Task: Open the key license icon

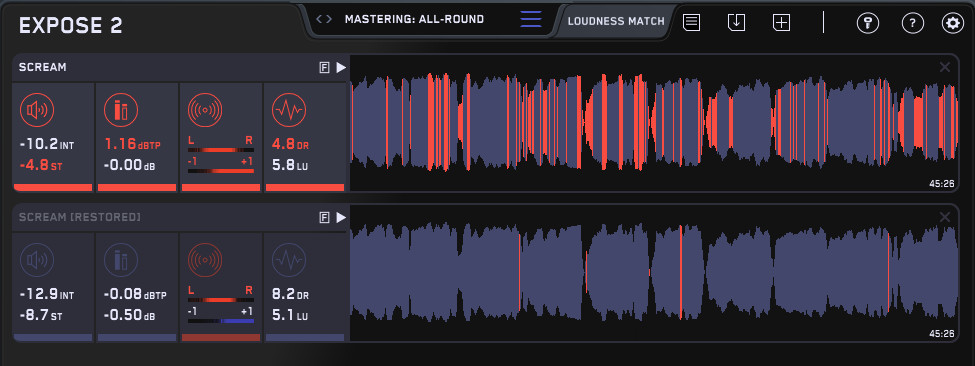Action: pyautogui.click(x=867, y=23)
